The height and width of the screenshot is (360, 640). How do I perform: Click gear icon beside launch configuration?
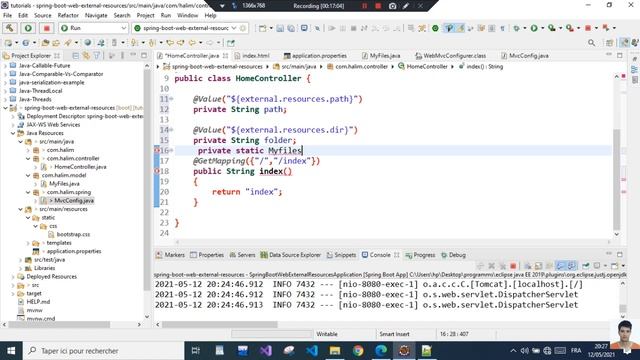click(x=243, y=28)
